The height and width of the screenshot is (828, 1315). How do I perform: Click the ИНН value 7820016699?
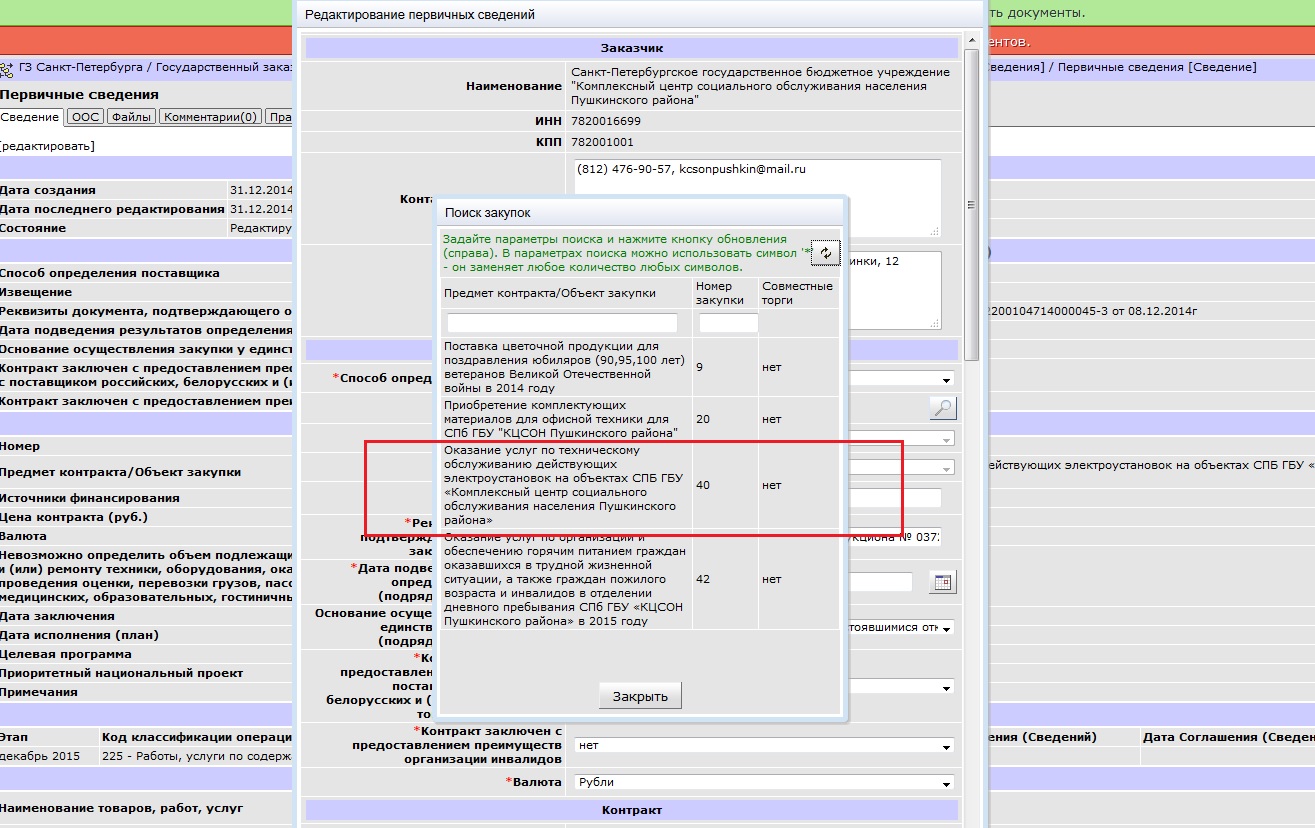(605, 121)
